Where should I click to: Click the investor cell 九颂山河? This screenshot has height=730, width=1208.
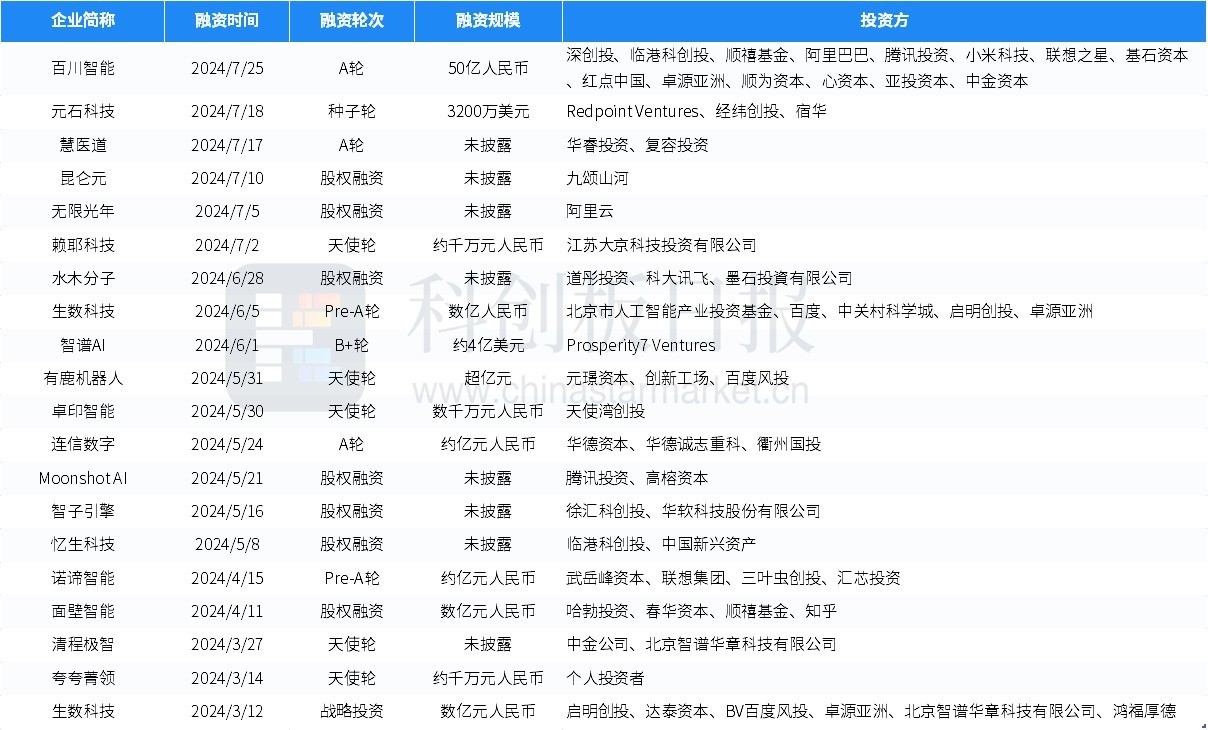(x=597, y=178)
